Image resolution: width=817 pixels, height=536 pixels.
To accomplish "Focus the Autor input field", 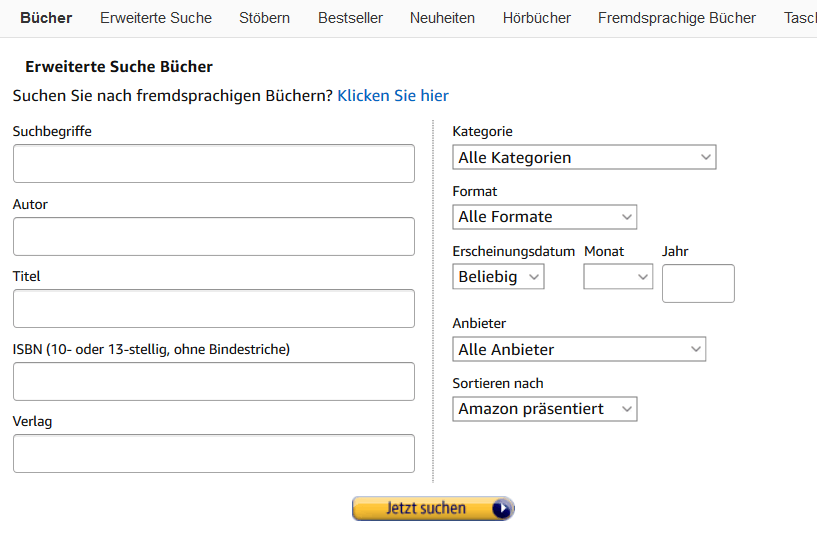I will [213, 236].
